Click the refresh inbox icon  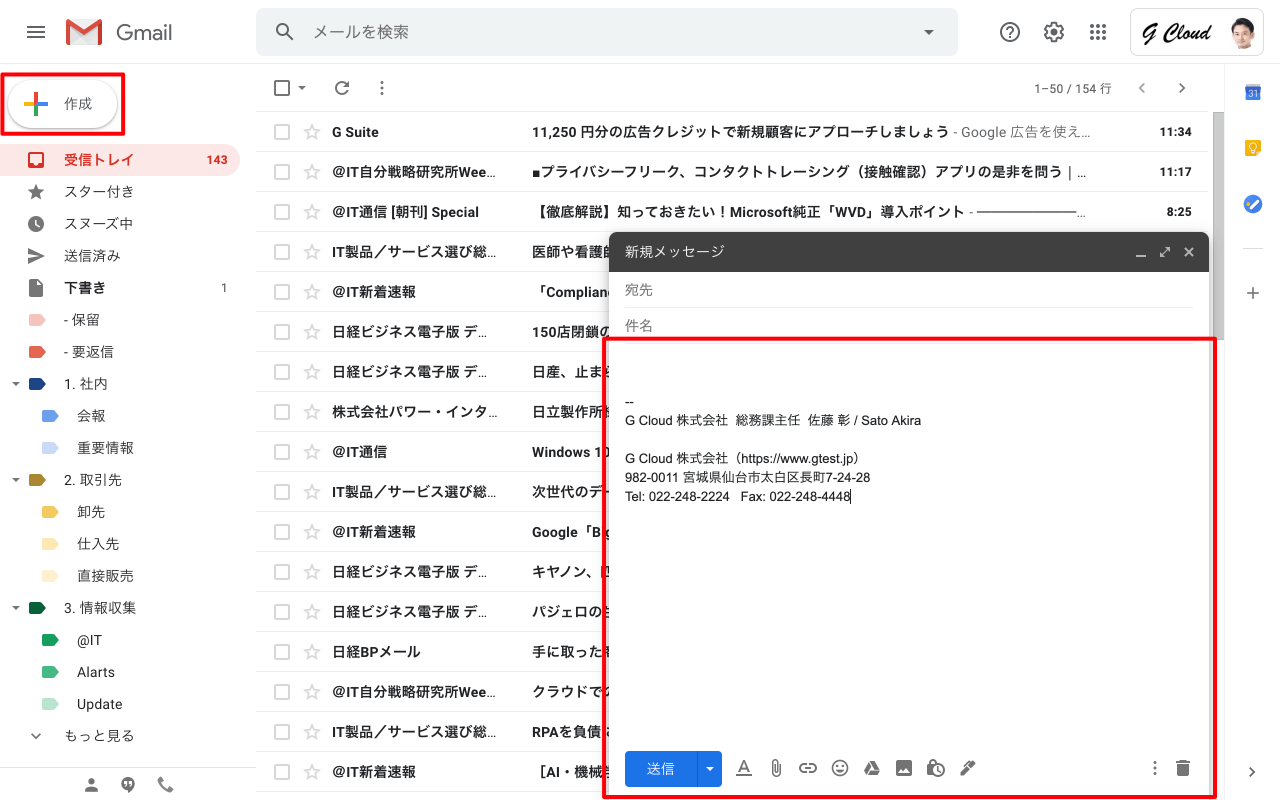click(x=342, y=88)
